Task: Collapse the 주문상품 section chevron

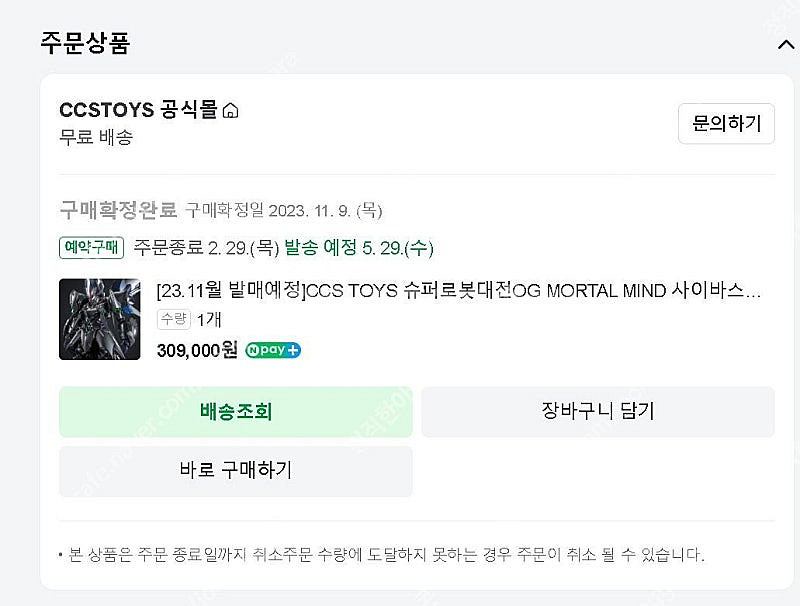Action: (784, 43)
